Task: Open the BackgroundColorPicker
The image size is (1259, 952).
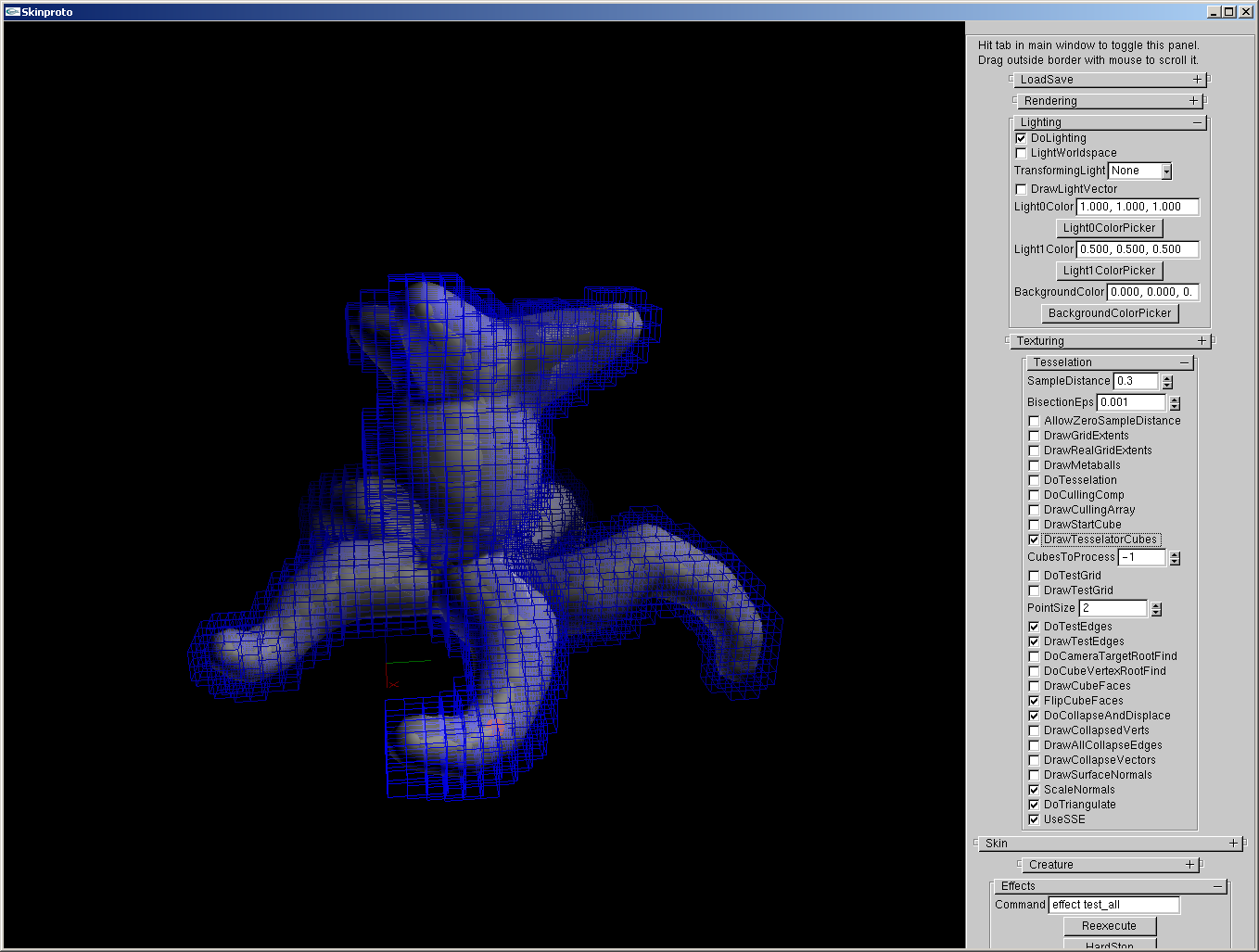Action: click(1109, 313)
